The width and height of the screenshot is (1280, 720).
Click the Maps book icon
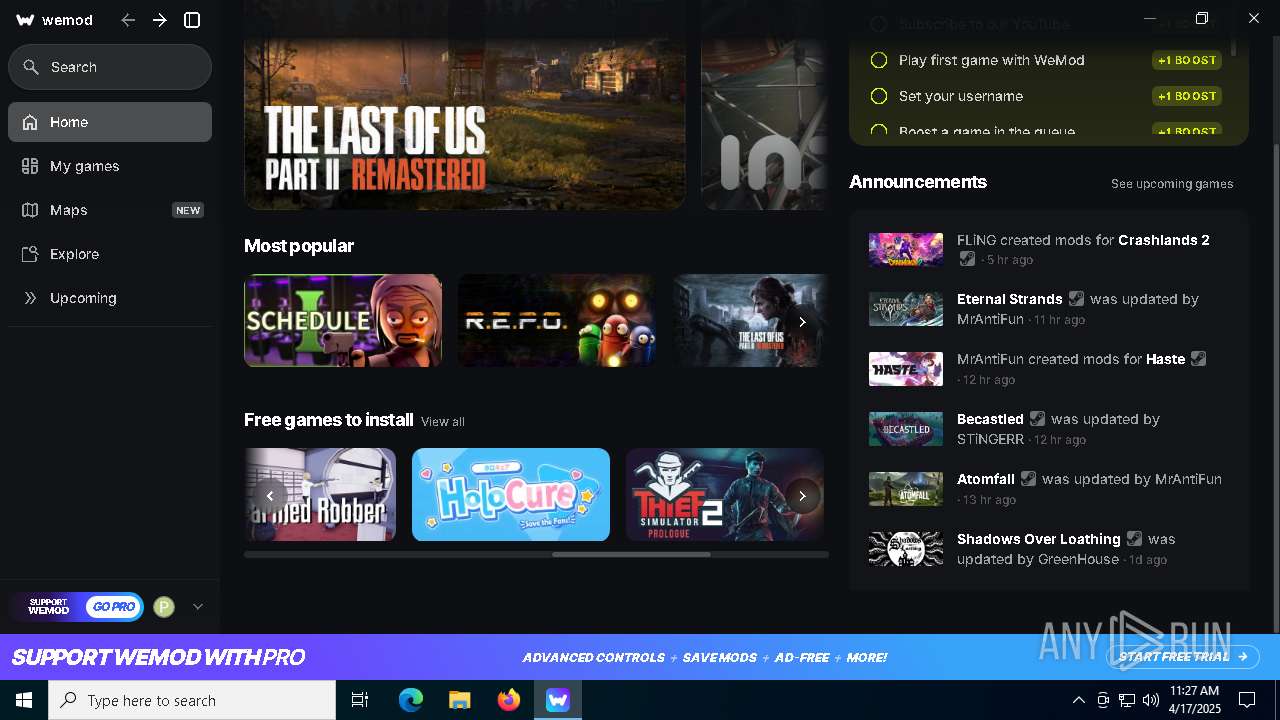tap(30, 210)
